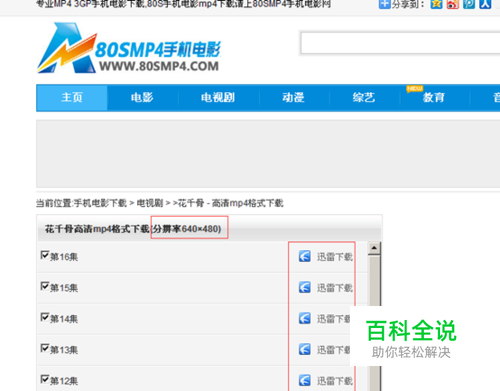Click the blue plus share icon
Image resolution: width=500 pixels, height=391 pixels.
(384, 4)
